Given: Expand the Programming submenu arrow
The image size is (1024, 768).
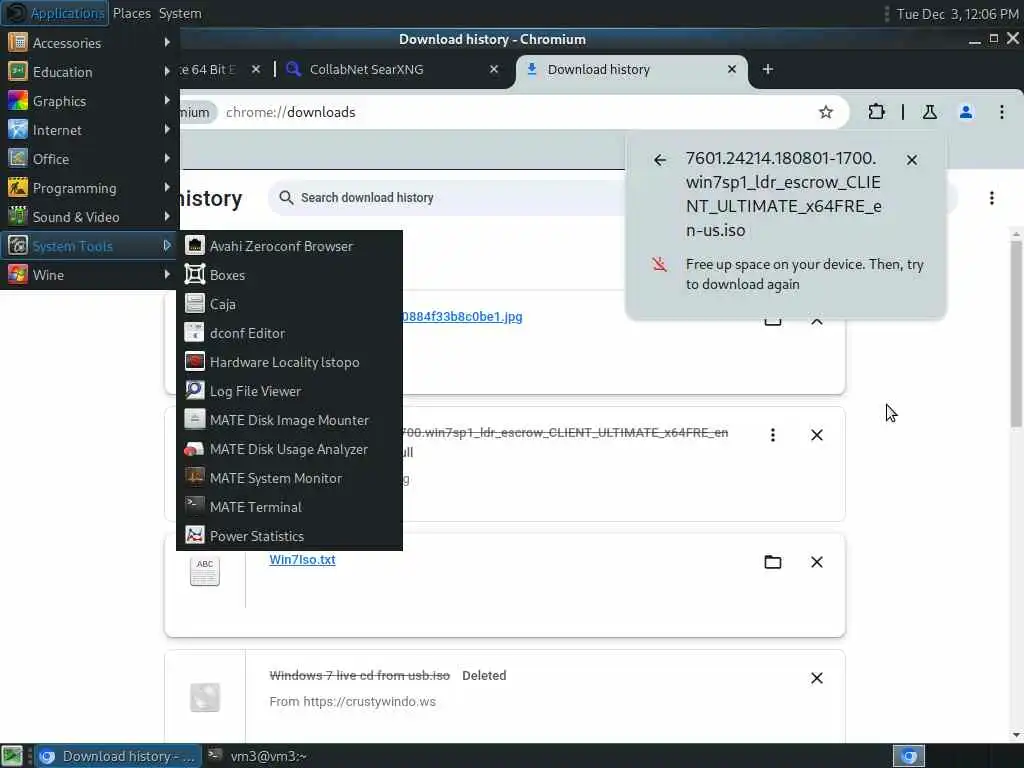Looking at the screenshot, I should pyautogui.click(x=167, y=188).
